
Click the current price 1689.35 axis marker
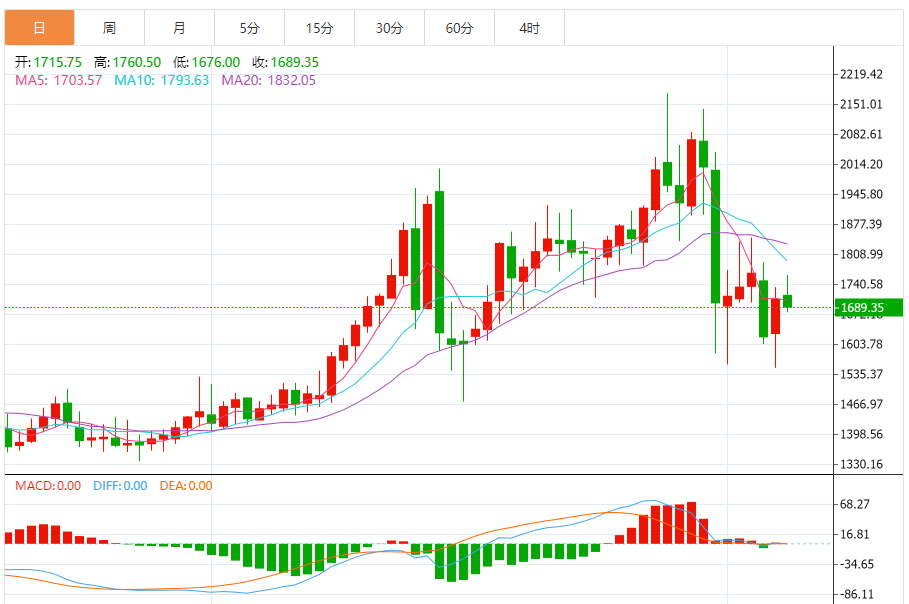pyautogui.click(x=862, y=308)
